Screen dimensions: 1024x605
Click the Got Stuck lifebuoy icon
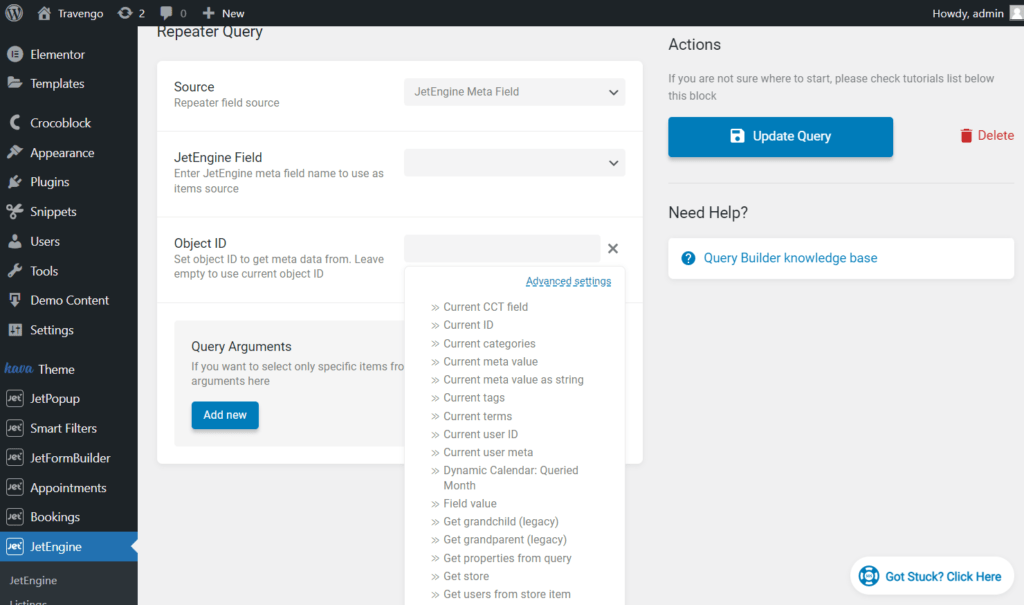[868, 576]
